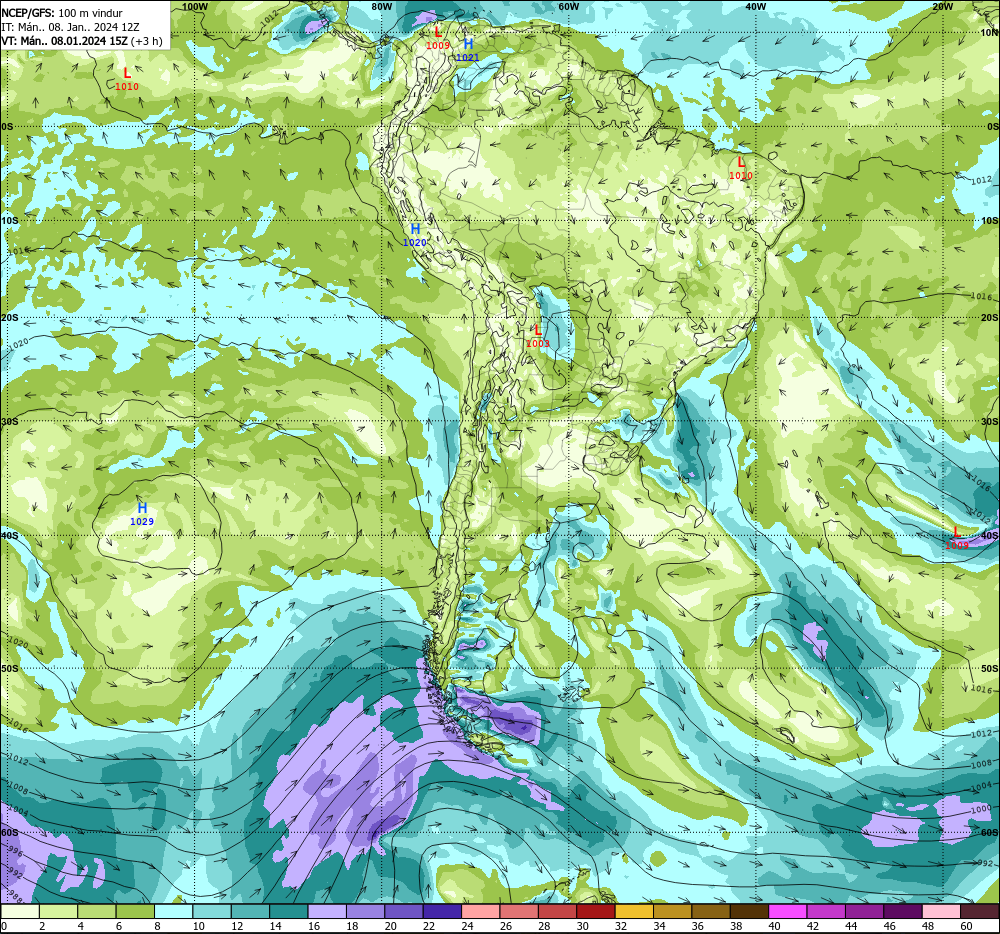Click the 40W longitude label
The width and height of the screenshot is (1000, 934).
(755, 6)
